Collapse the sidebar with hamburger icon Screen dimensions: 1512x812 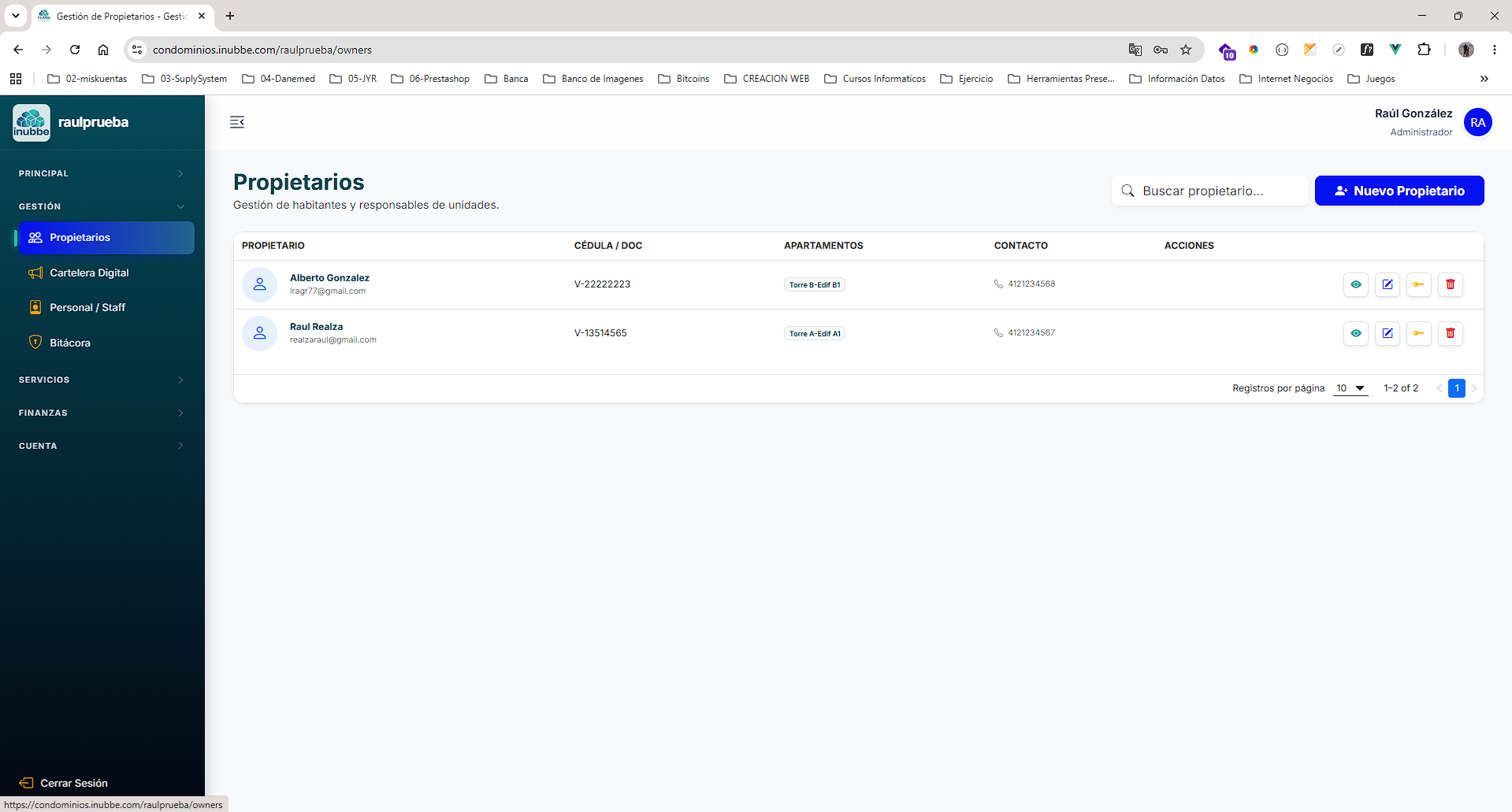237,122
